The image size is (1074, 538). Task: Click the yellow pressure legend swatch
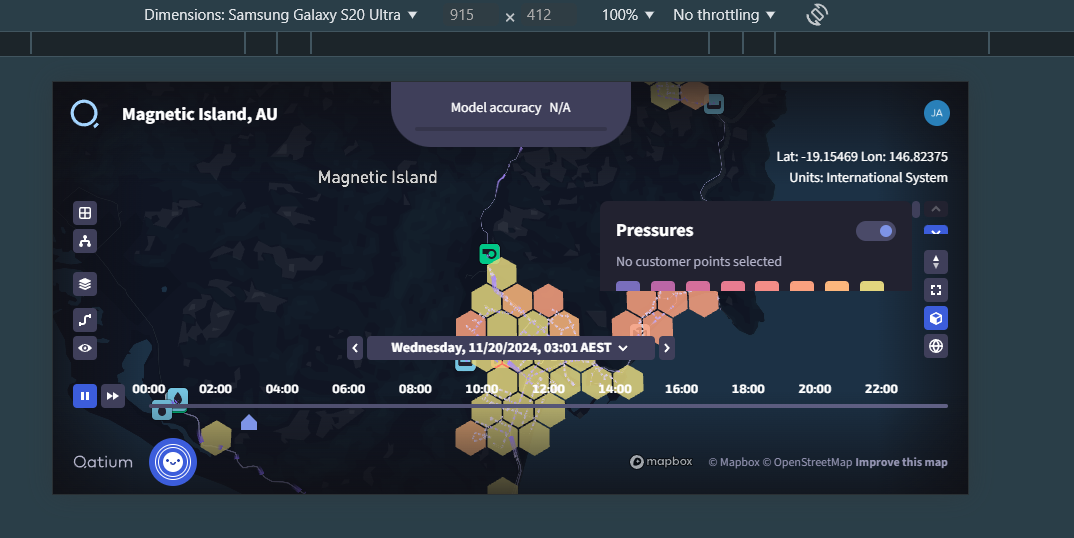(x=871, y=286)
